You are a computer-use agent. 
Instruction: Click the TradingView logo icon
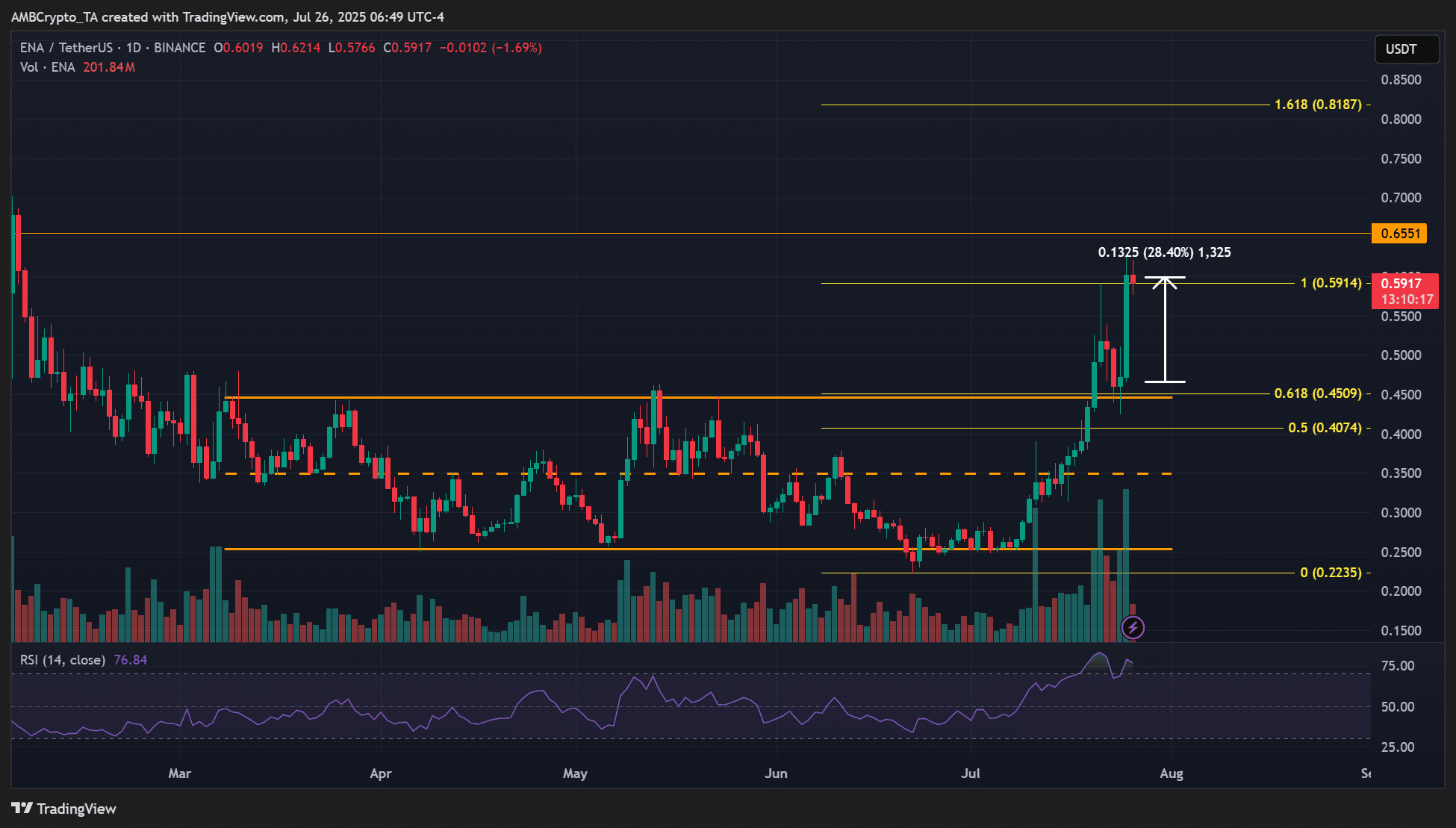pos(22,809)
